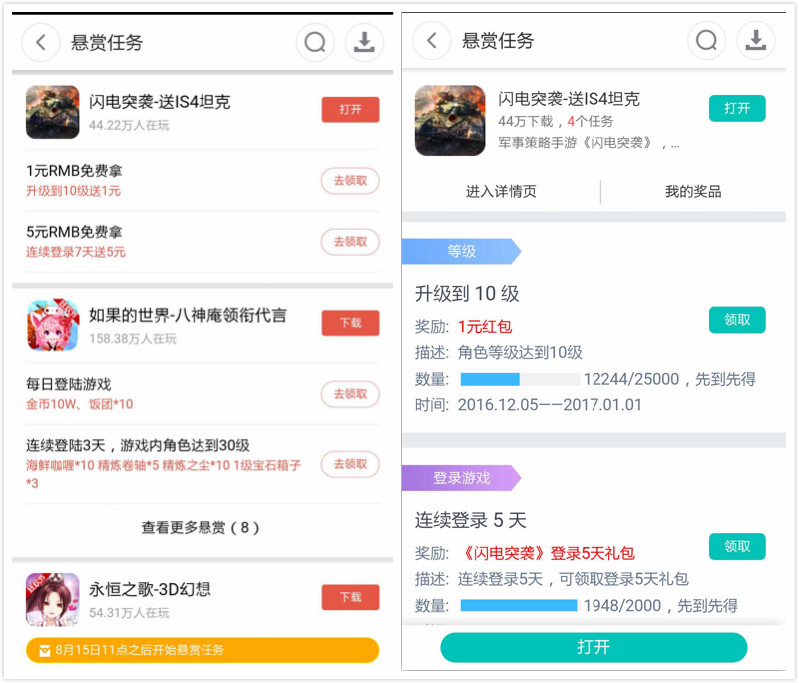Click 去领取 for the 1元RMB免费拿 task
Screen dimensions: 799x683
pos(350,181)
